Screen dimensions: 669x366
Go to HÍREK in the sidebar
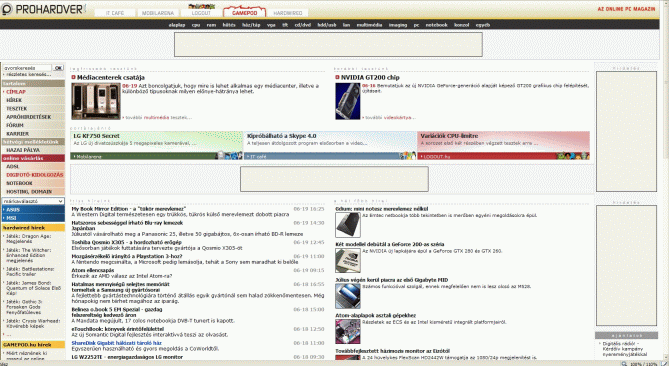pos(14,100)
